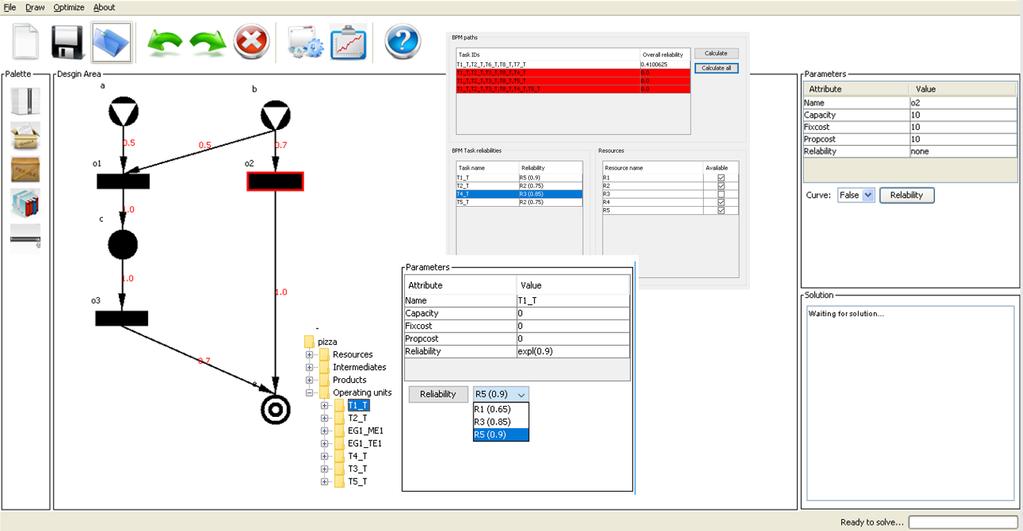Open the Curve False dropdown
The height and width of the screenshot is (531, 1023).
point(856,195)
